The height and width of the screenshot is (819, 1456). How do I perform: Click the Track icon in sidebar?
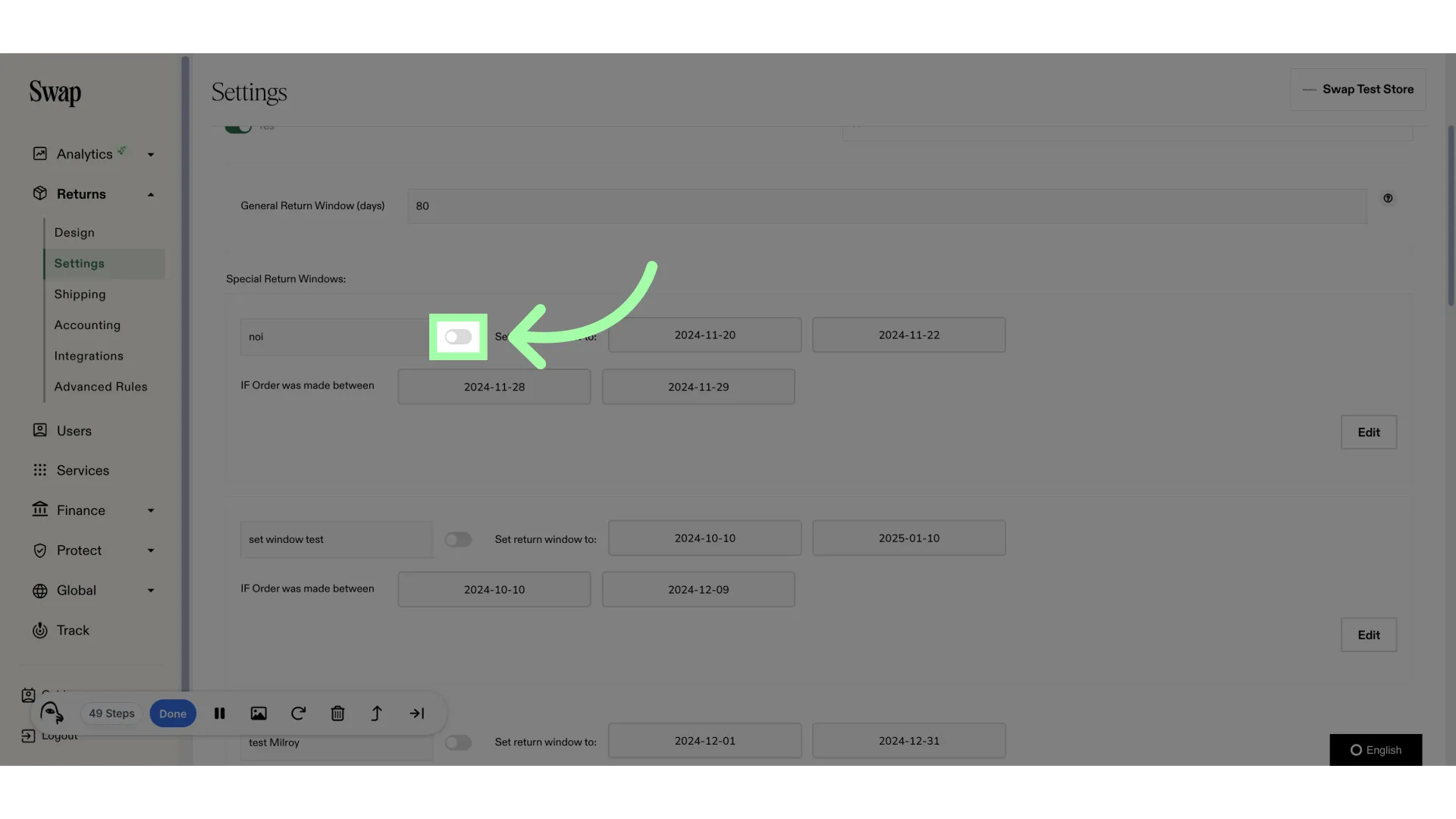pos(40,630)
